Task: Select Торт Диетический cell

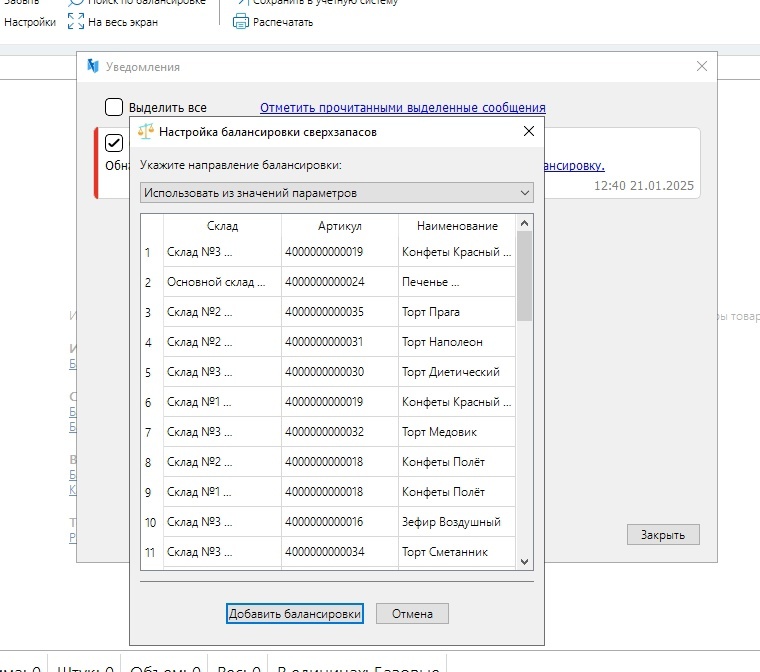Action: pos(457,372)
